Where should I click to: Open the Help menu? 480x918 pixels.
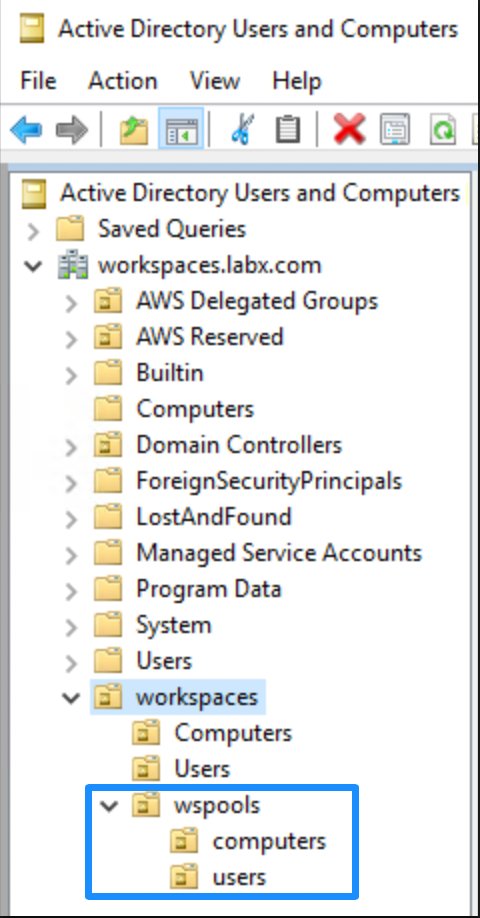coord(296,80)
